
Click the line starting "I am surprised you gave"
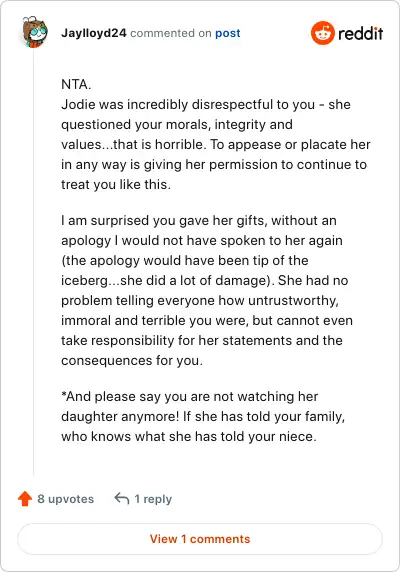point(199,221)
